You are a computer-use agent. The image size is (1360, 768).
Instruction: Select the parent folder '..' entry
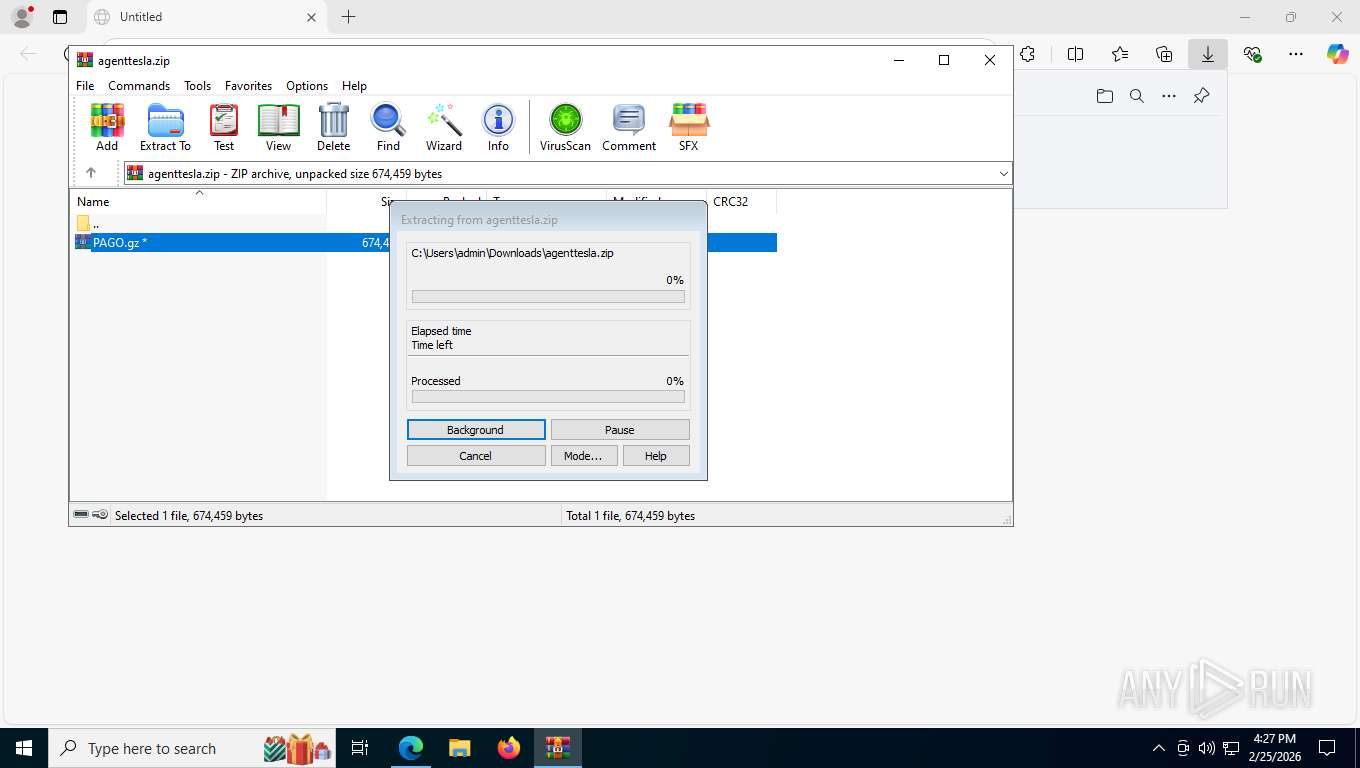[88, 223]
